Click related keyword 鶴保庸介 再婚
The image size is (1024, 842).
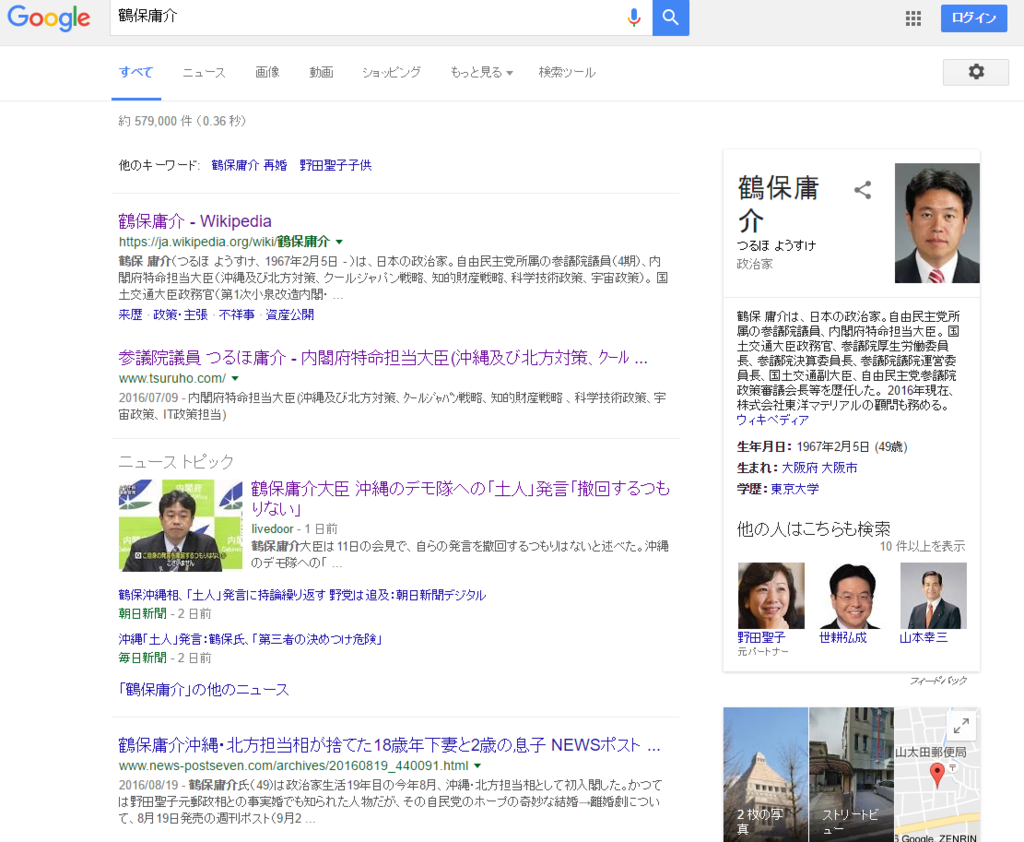pyautogui.click(x=249, y=165)
